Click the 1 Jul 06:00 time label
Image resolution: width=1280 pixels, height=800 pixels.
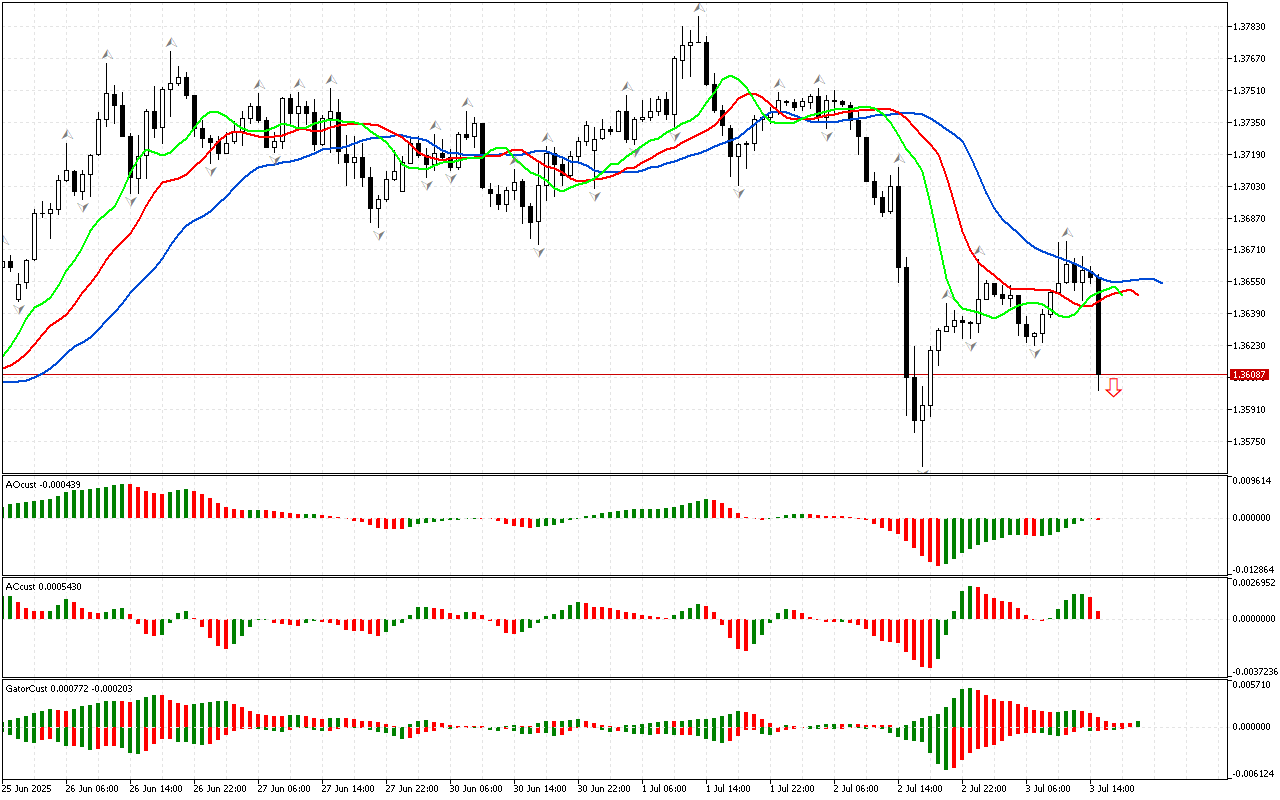pyautogui.click(x=662, y=788)
